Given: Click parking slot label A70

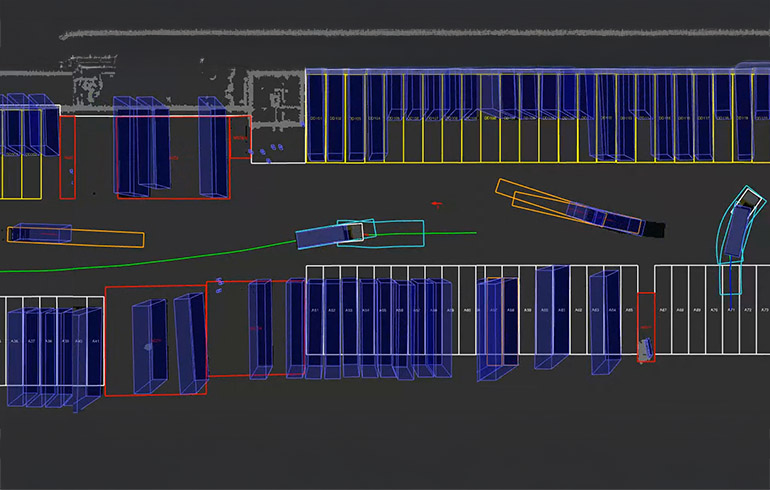Looking at the screenshot, I should [x=714, y=310].
